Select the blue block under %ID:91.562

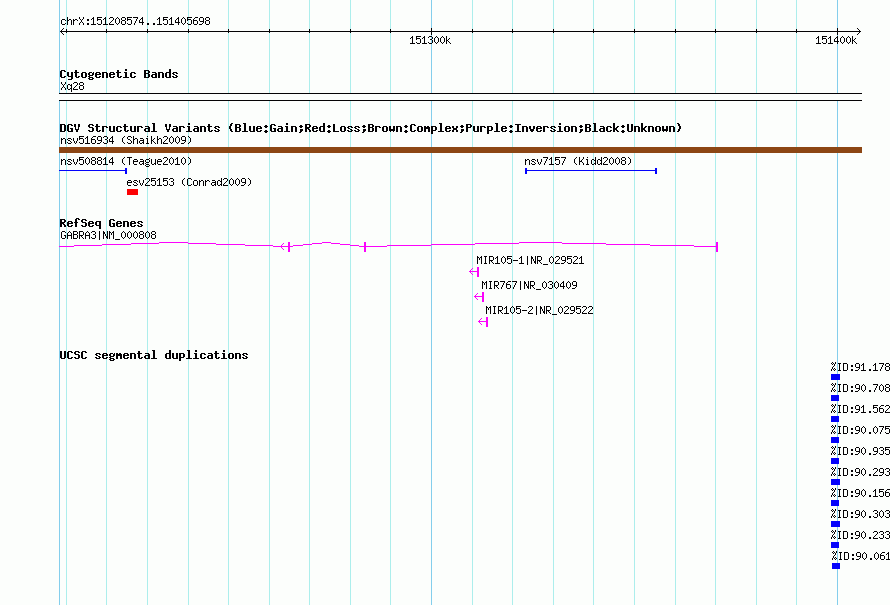pyautogui.click(x=834, y=419)
